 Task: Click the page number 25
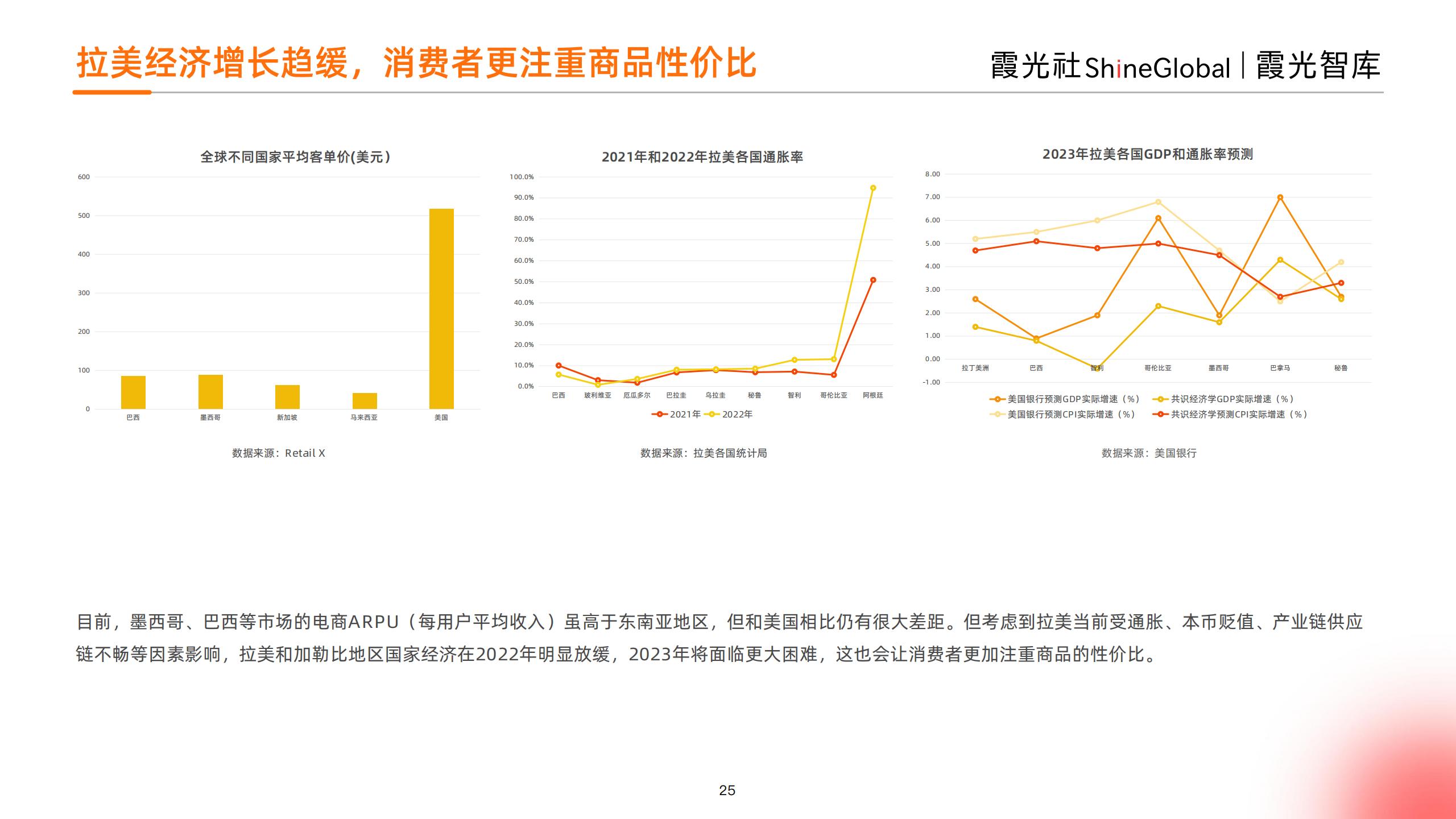[x=727, y=791]
